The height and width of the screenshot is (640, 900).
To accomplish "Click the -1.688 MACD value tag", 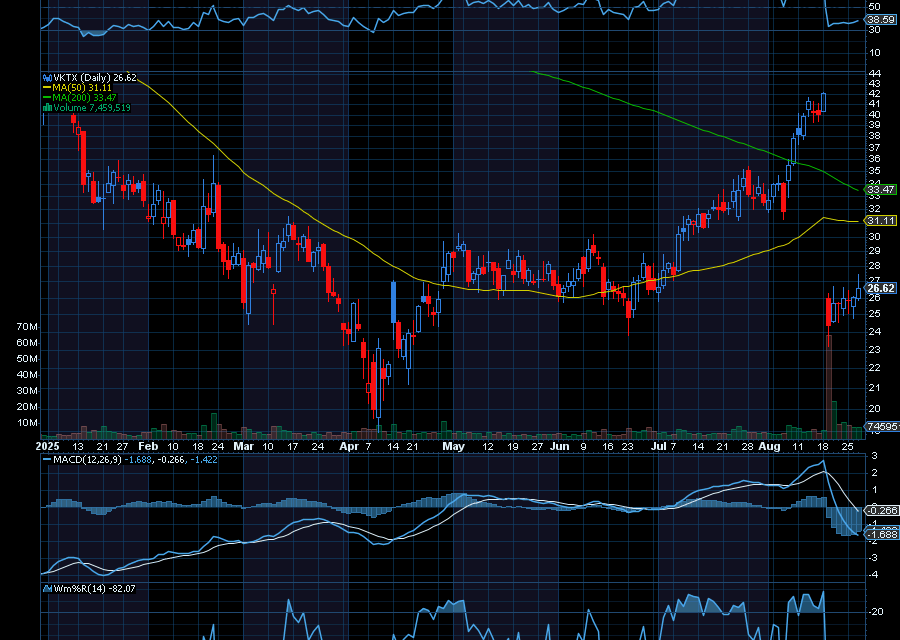I will pos(882,534).
